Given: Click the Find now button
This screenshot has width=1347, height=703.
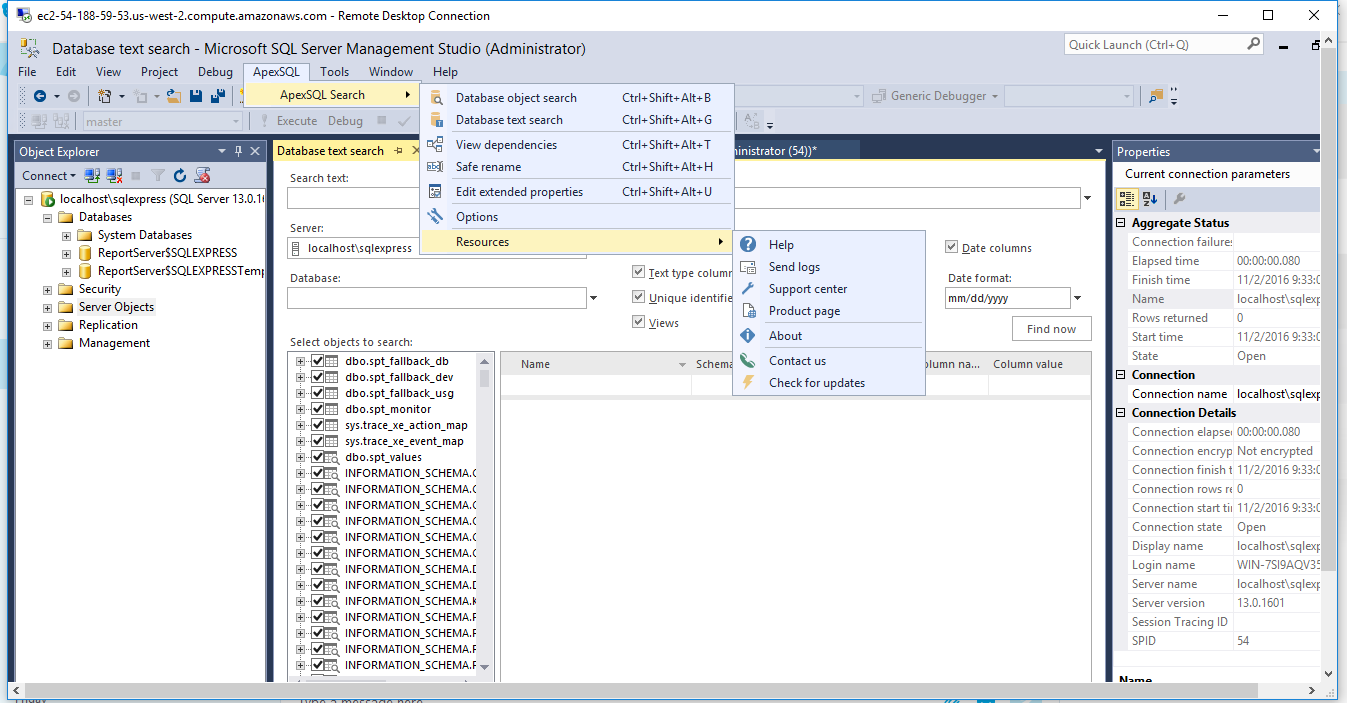Looking at the screenshot, I should pyautogui.click(x=1051, y=329).
